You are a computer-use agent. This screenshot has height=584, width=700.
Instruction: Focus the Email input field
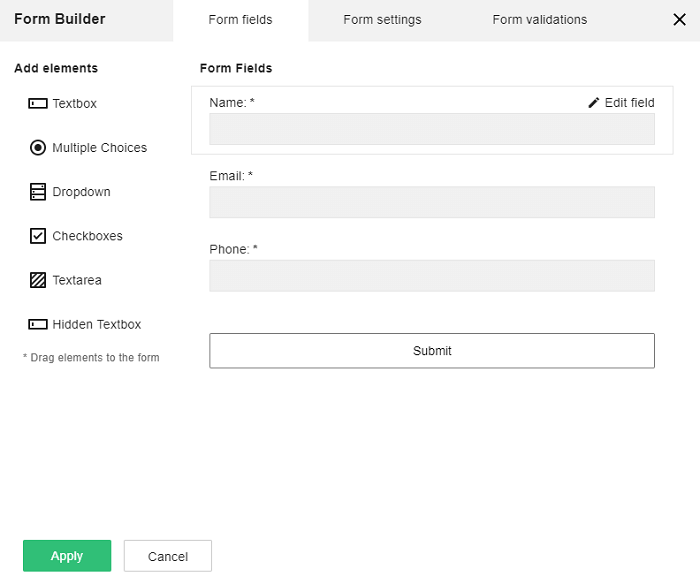point(432,202)
